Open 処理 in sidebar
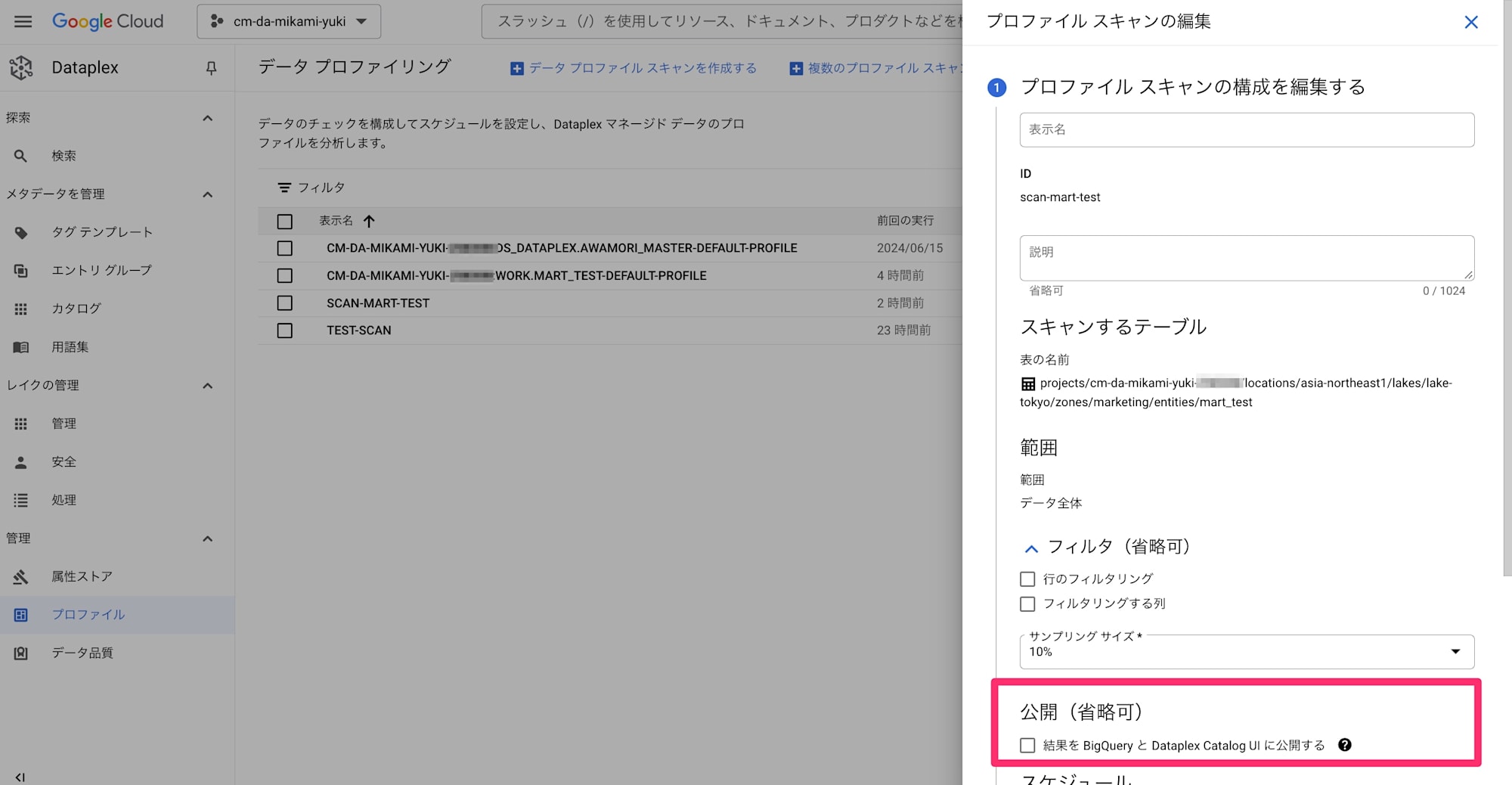 point(64,500)
